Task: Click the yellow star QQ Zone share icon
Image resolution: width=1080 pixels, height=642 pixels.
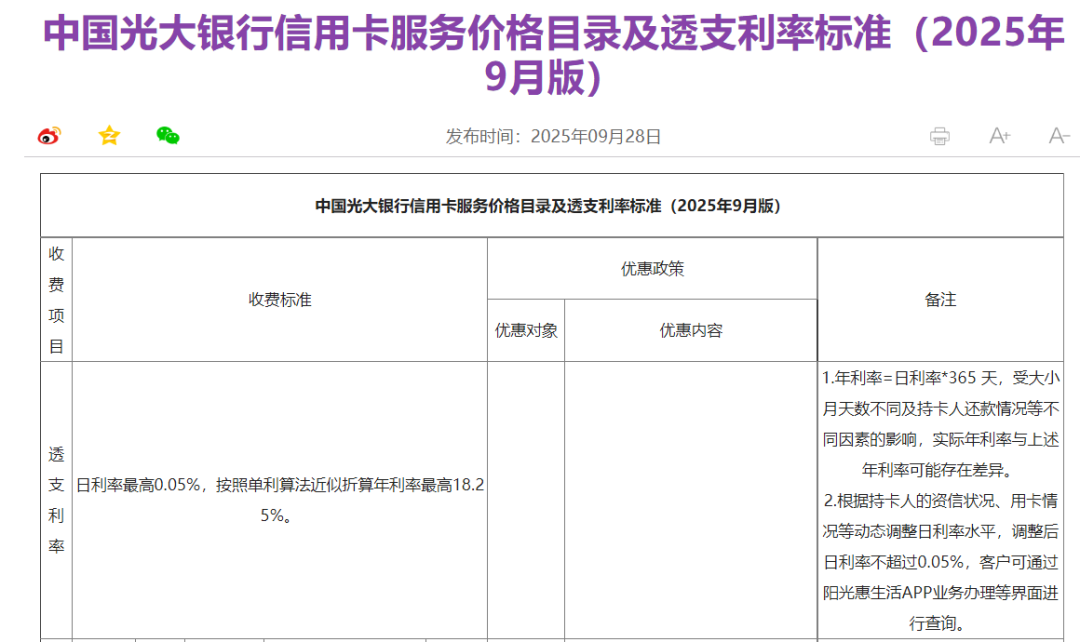Action: (x=109, y=136)
